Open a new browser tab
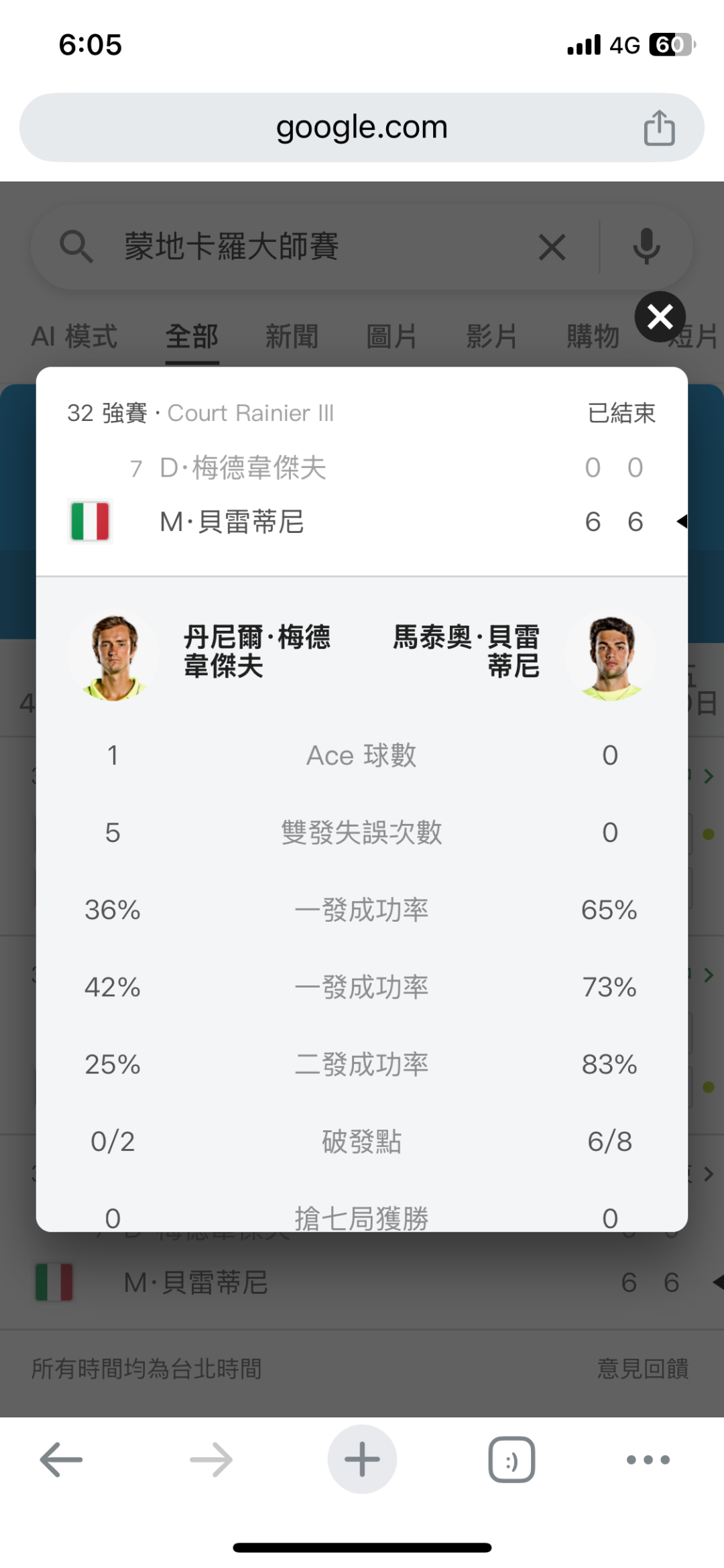Screen dimensions: 724x1568 (x=362, y=1459)
